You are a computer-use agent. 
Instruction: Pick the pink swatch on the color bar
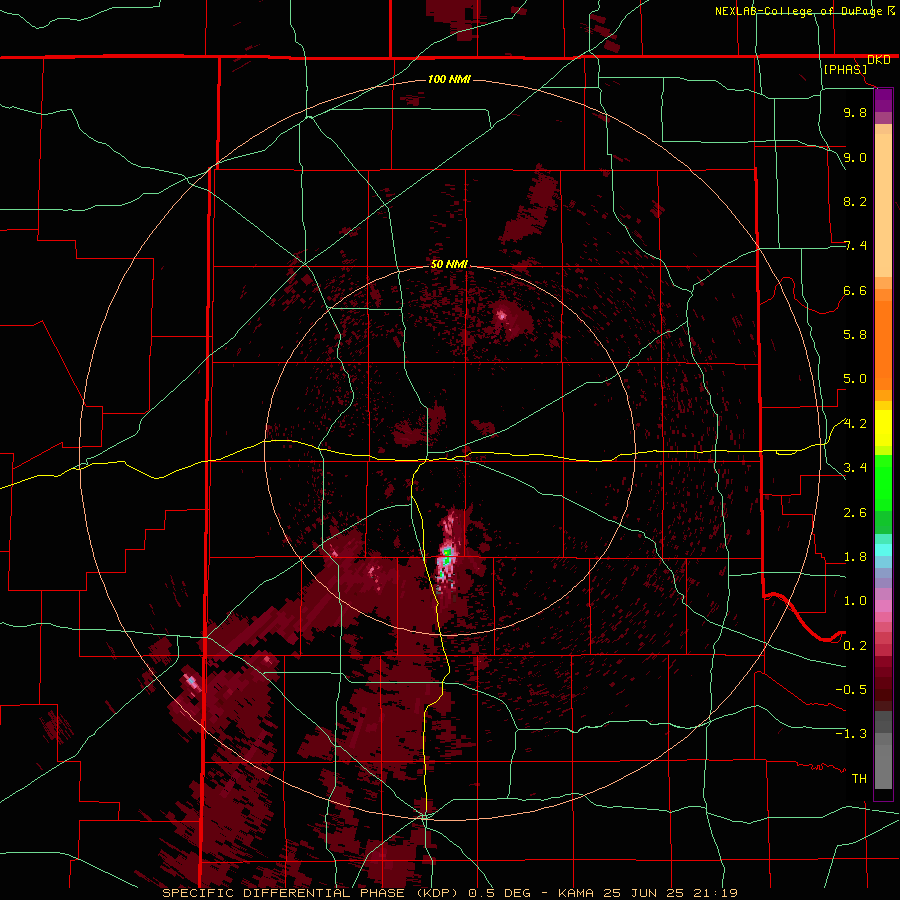click(883, 606)
